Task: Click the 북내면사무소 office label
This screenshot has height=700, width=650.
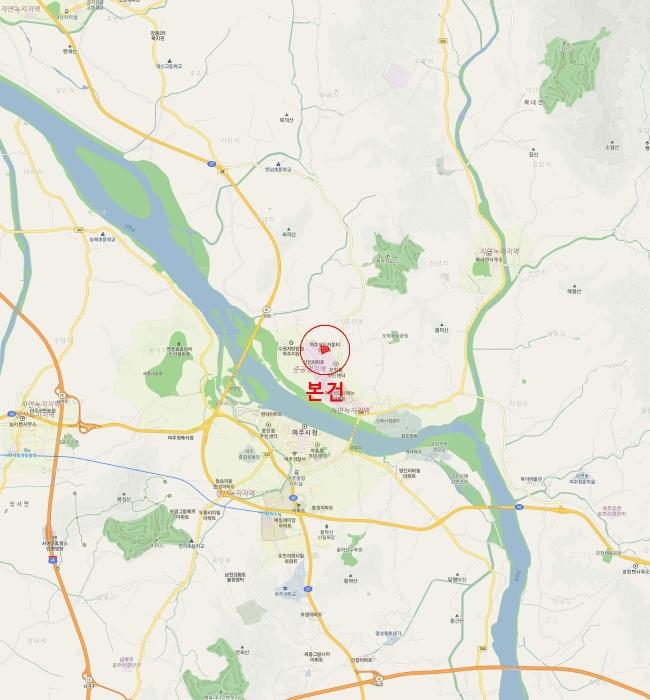Action: [488, 259]
